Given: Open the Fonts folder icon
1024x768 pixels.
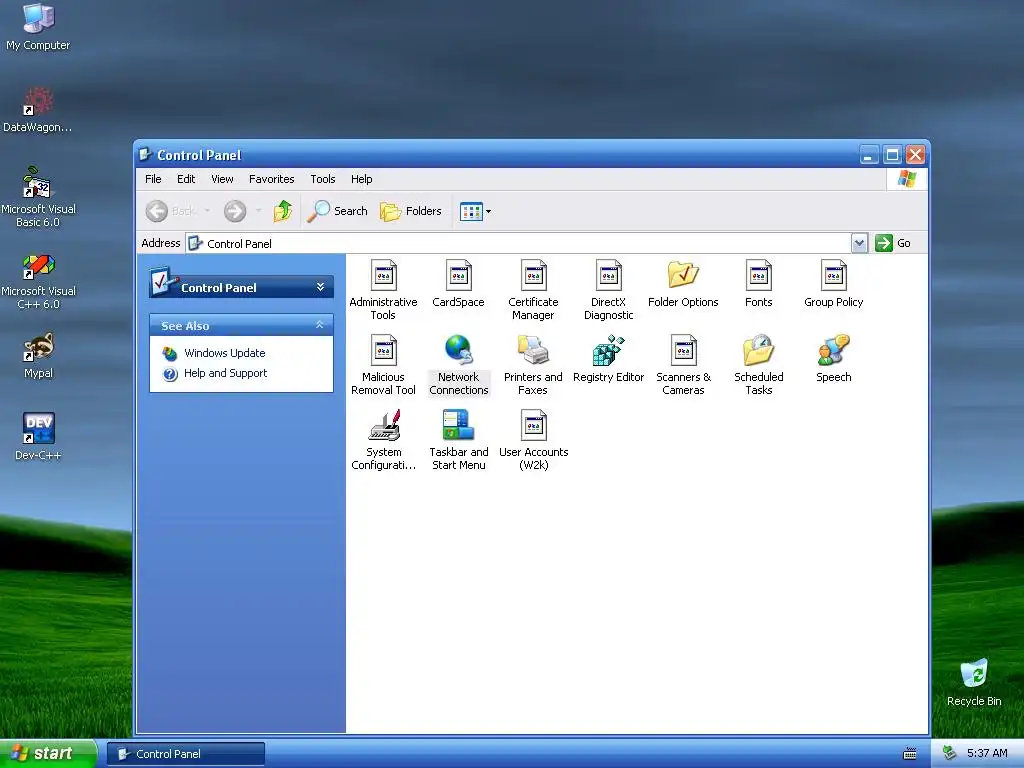Looking at the screenshot, I should pyautogui.click(x=759, y=283).
